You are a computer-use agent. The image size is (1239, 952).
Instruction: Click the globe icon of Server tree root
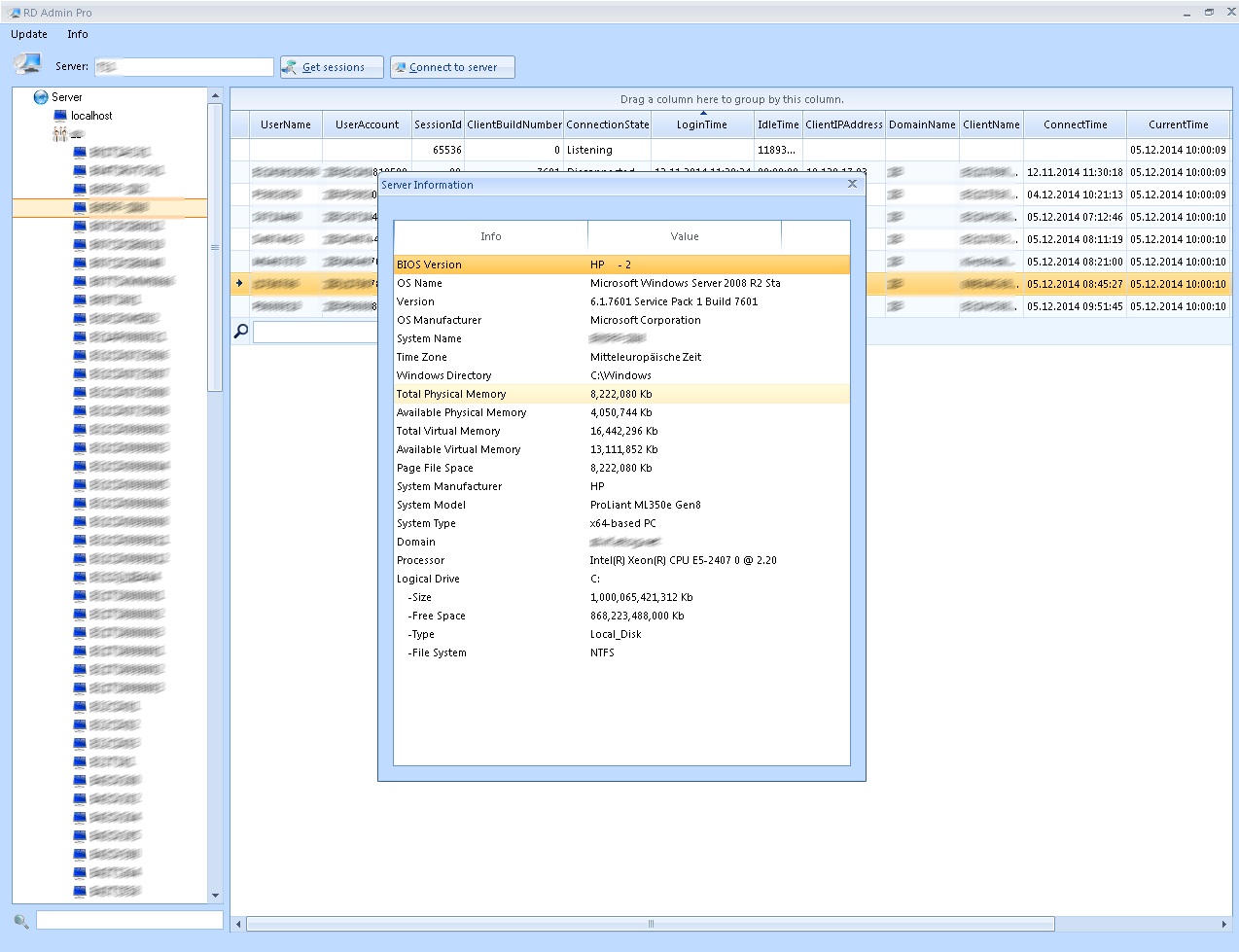point(41,97)
